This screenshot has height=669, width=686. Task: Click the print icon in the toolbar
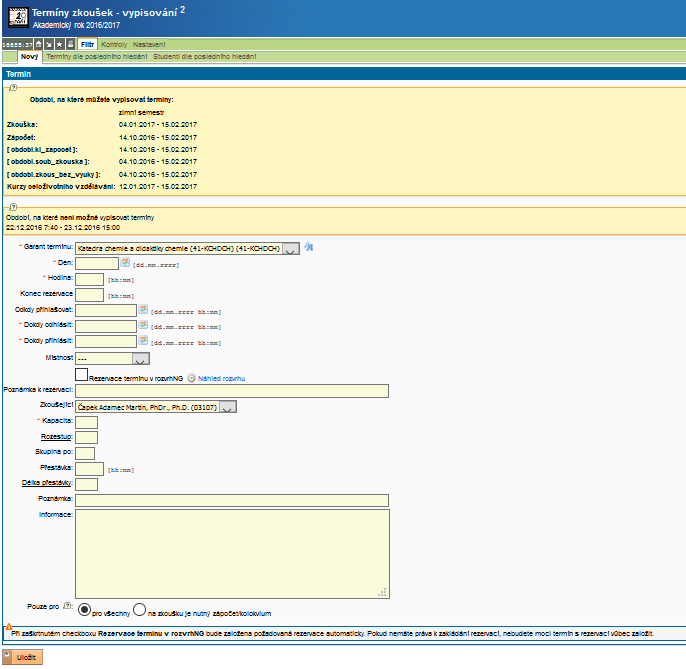[70, 45]
